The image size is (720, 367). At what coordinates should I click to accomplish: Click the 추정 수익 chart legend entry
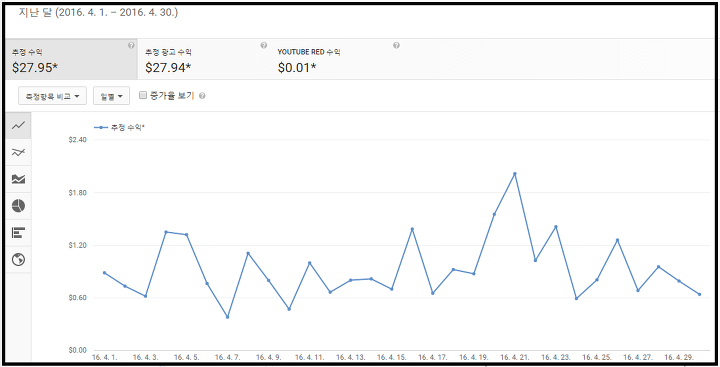pos(119,127)
